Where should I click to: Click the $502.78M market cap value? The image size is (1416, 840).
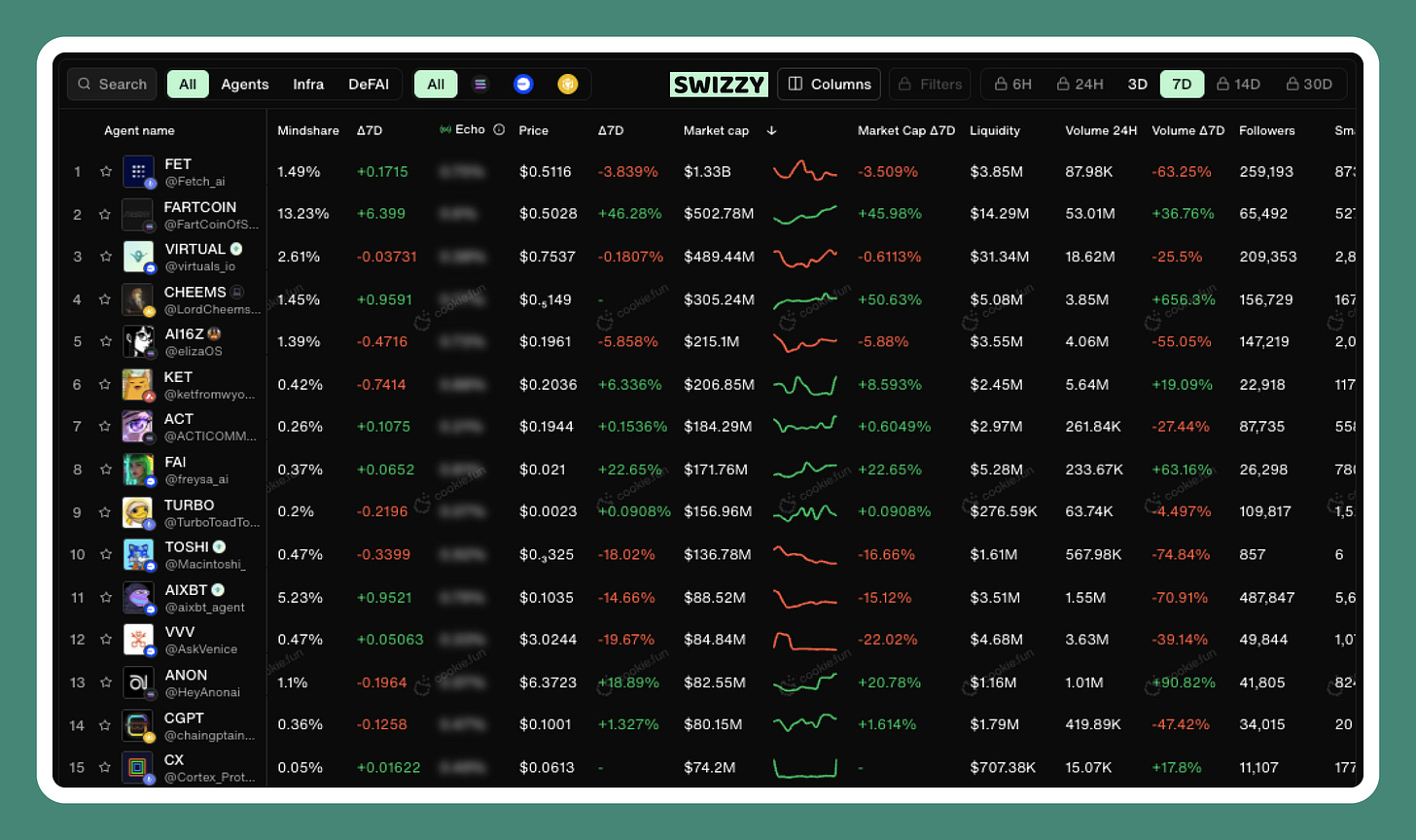pos(719,214)
